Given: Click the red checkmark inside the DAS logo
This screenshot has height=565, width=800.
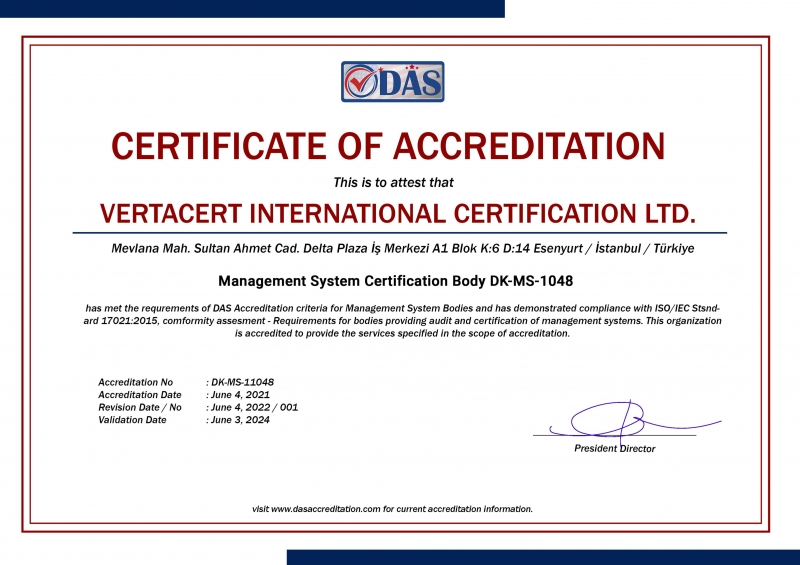Looking at the screenshot, I should click(x=360, y=82).
